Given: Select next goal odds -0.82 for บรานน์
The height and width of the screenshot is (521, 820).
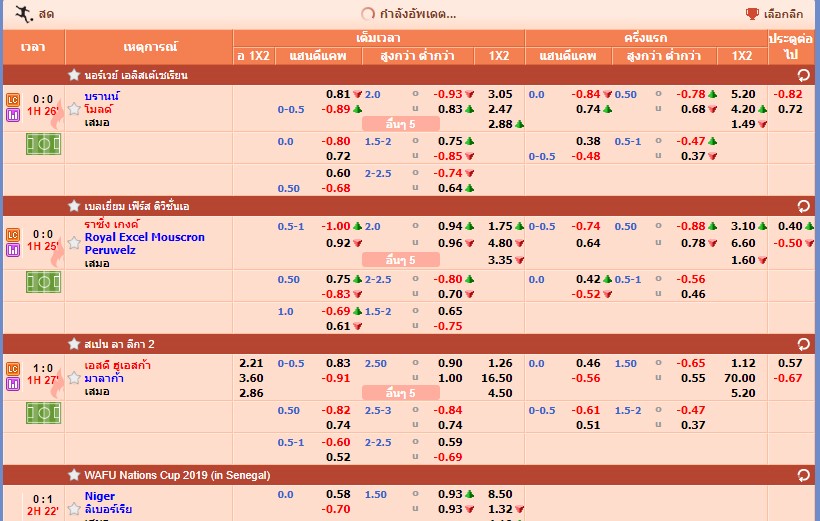Looking at the screenshot, I should (788, 94).
